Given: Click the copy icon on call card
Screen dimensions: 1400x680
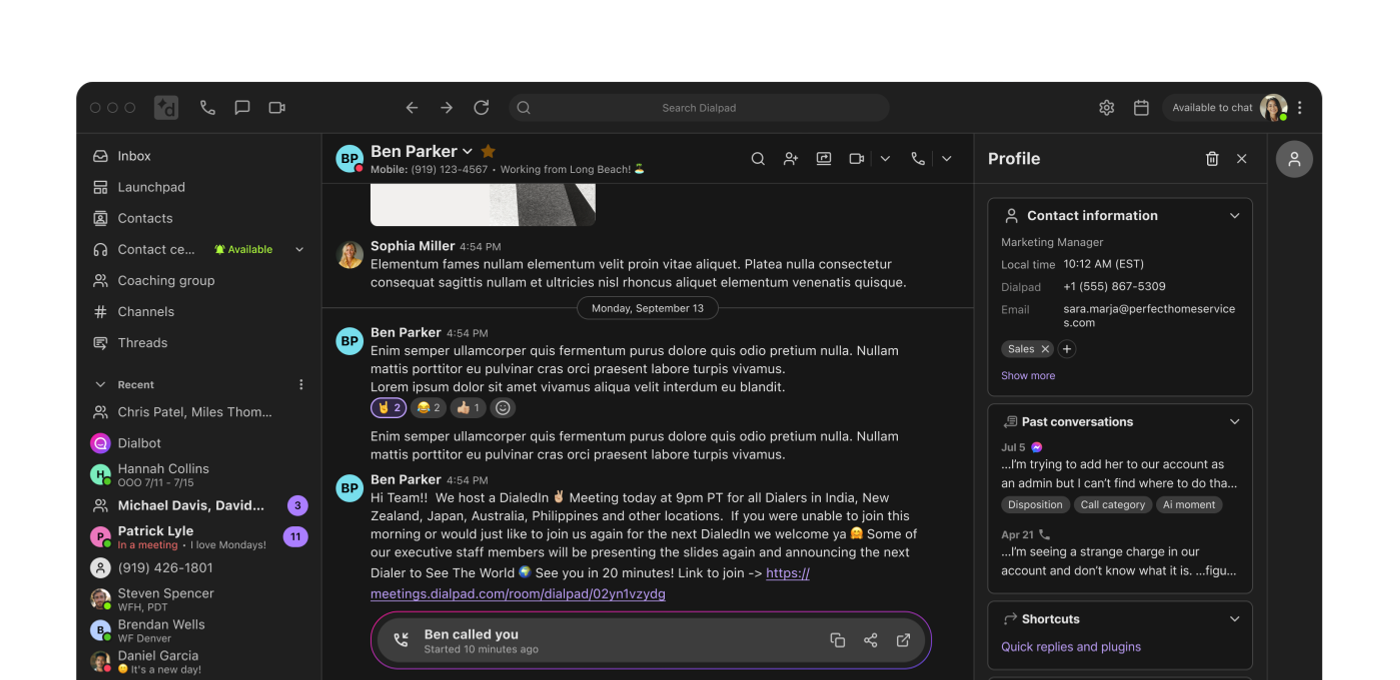Looking at the screenshot, I should [838, 641].
